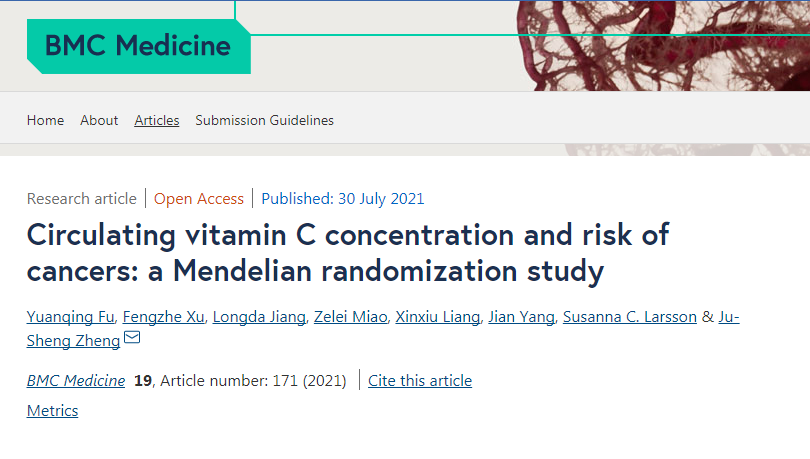Click the Published: 30 July 2021 link
This screenshot has height=459, width=810.
342,199
